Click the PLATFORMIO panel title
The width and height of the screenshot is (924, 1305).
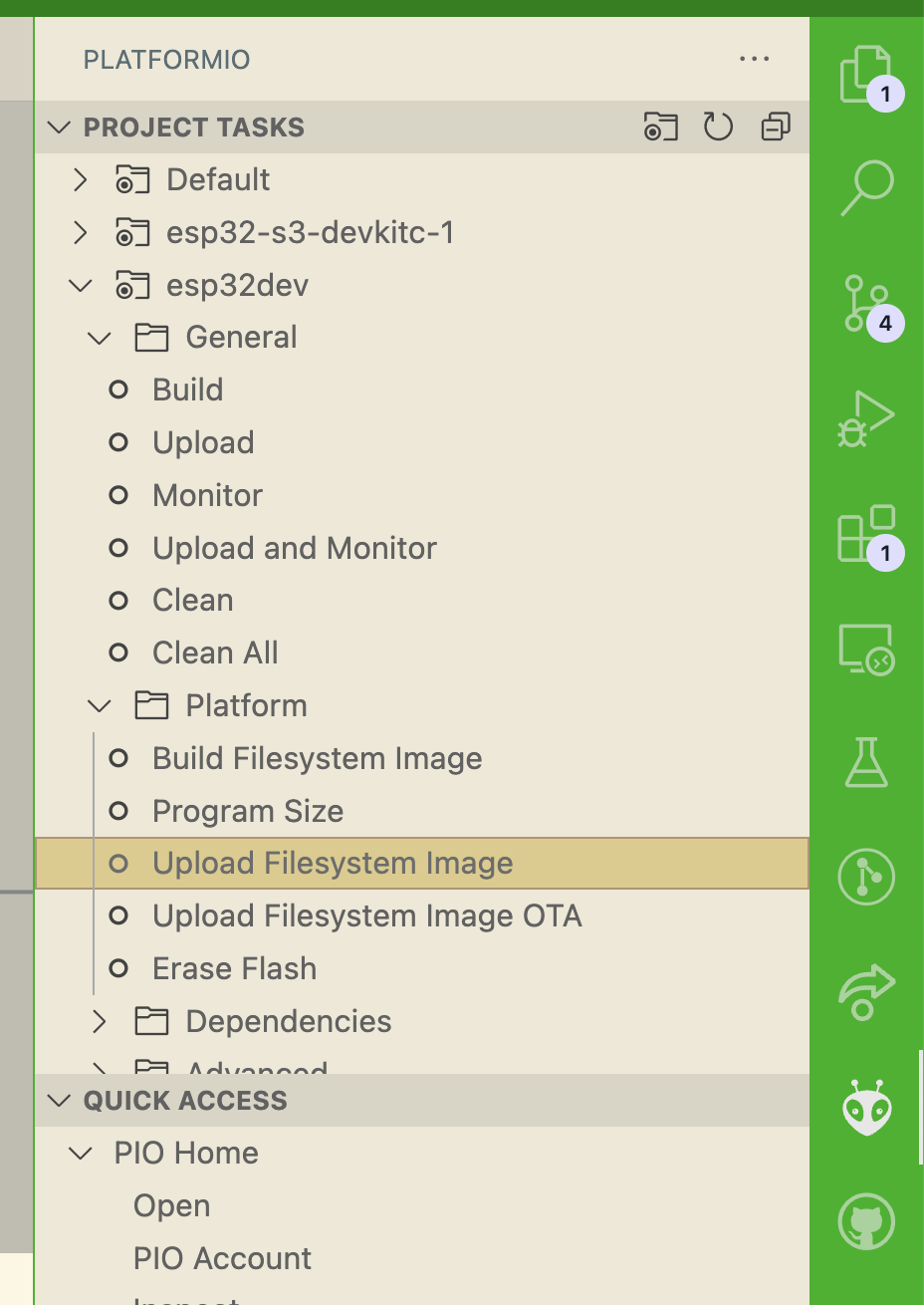click(166, 60)
